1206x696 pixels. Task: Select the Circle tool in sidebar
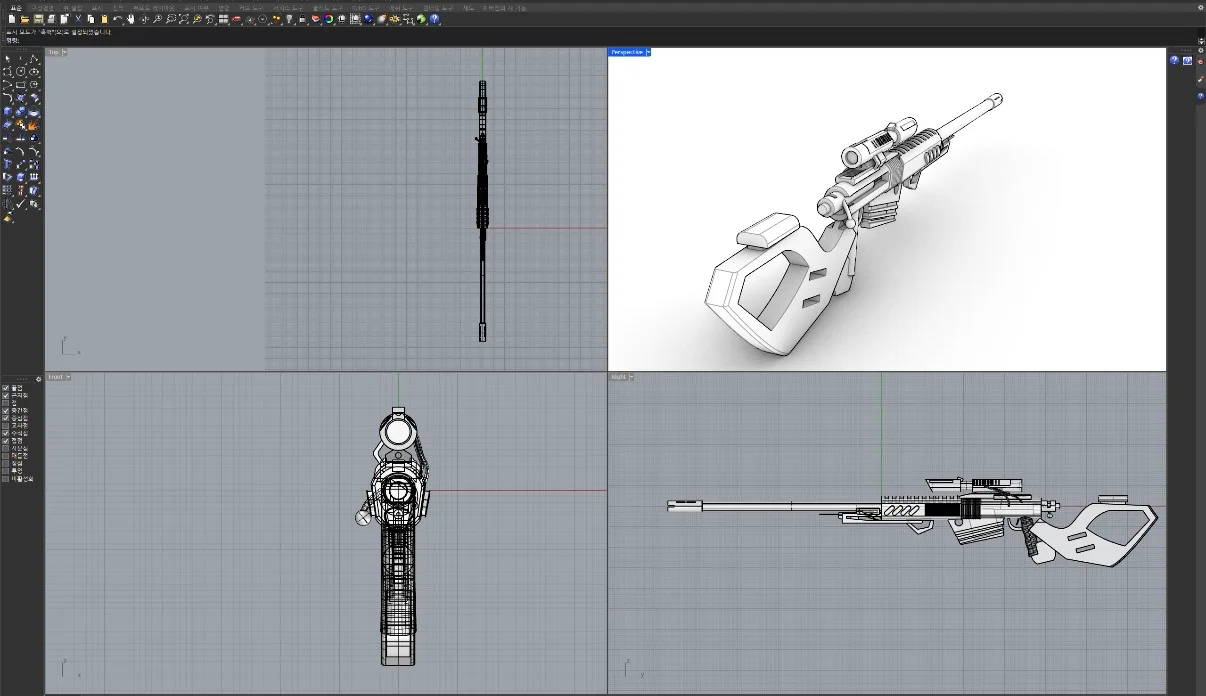click(x=20, y=71)
